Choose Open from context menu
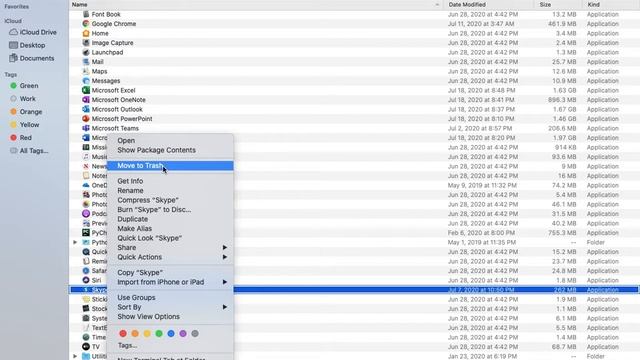 pyautogui.click(x=170, y=140)
